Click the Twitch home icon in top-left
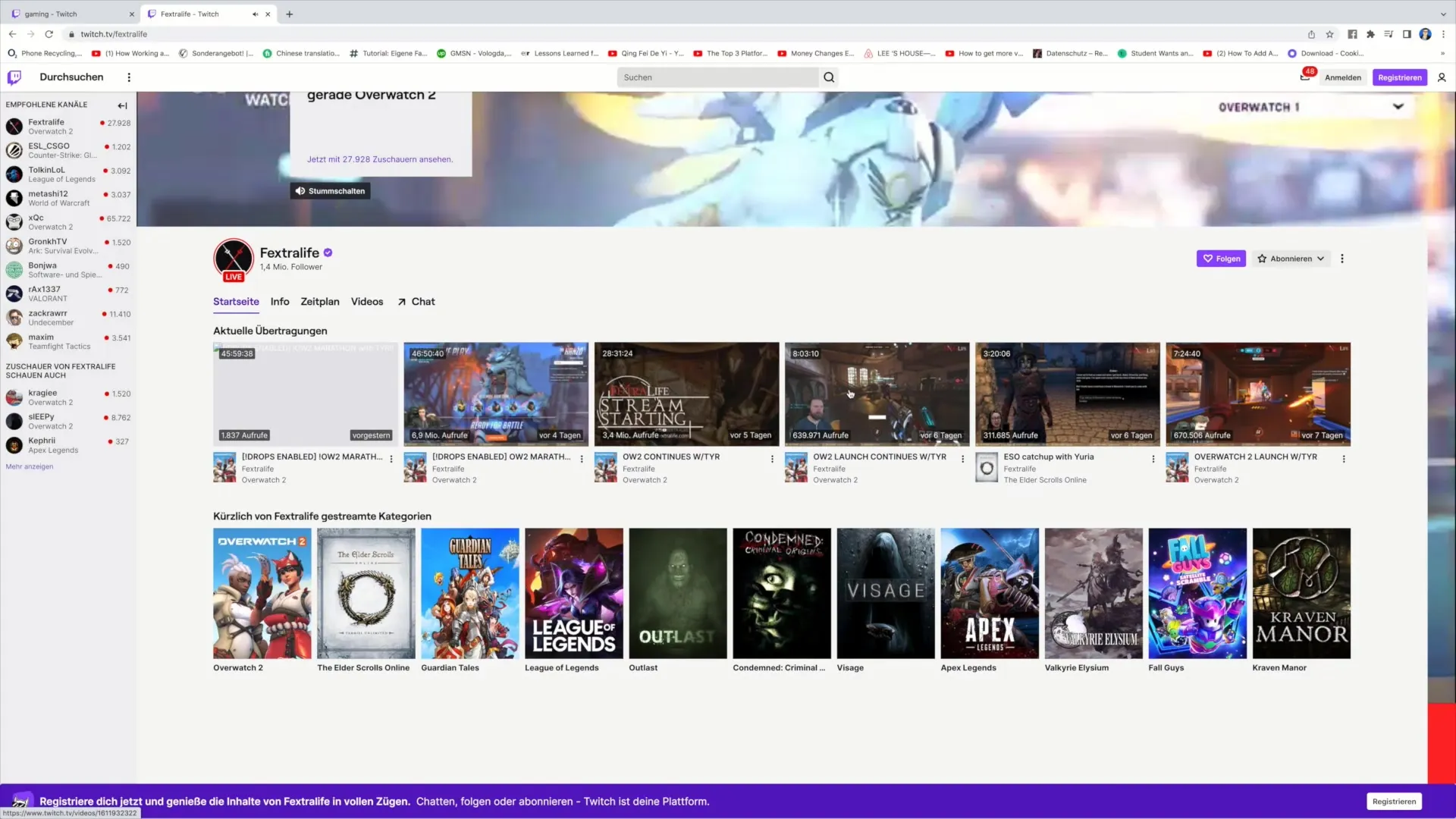1456x819 pixels. pos(15,77)
